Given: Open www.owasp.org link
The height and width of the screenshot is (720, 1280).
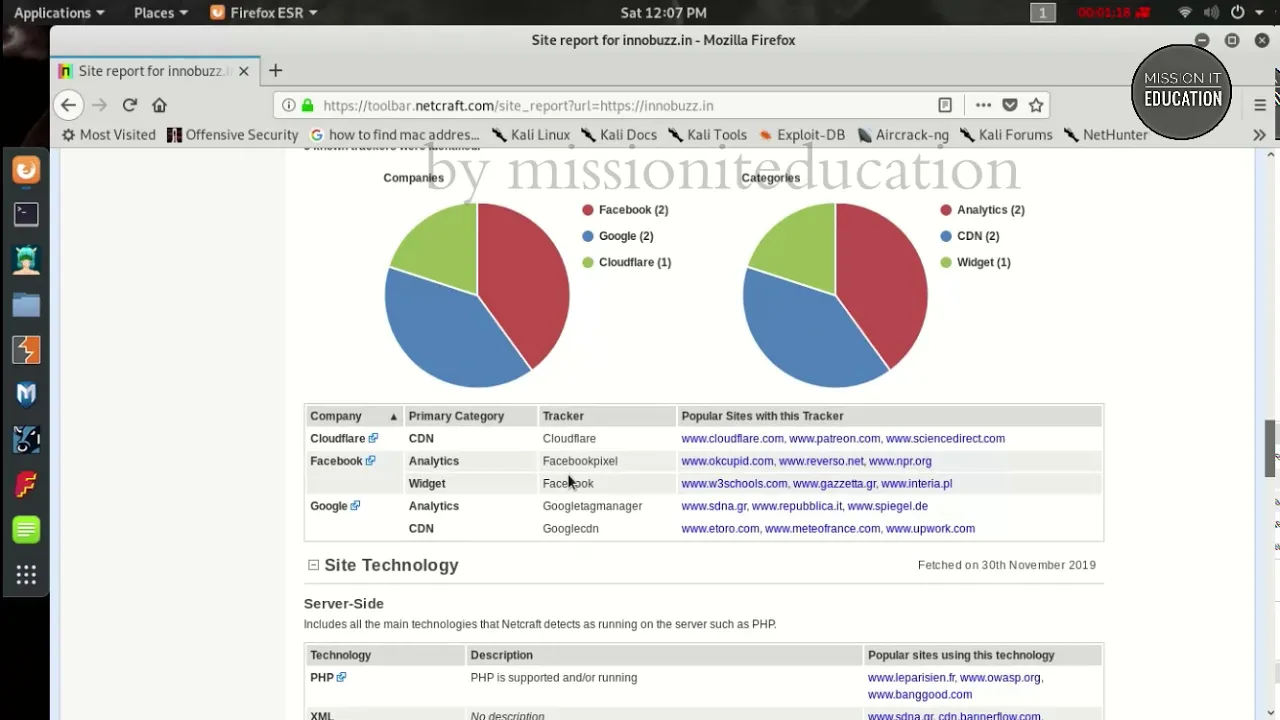Looking at the screenshot, I should 1000,677.
